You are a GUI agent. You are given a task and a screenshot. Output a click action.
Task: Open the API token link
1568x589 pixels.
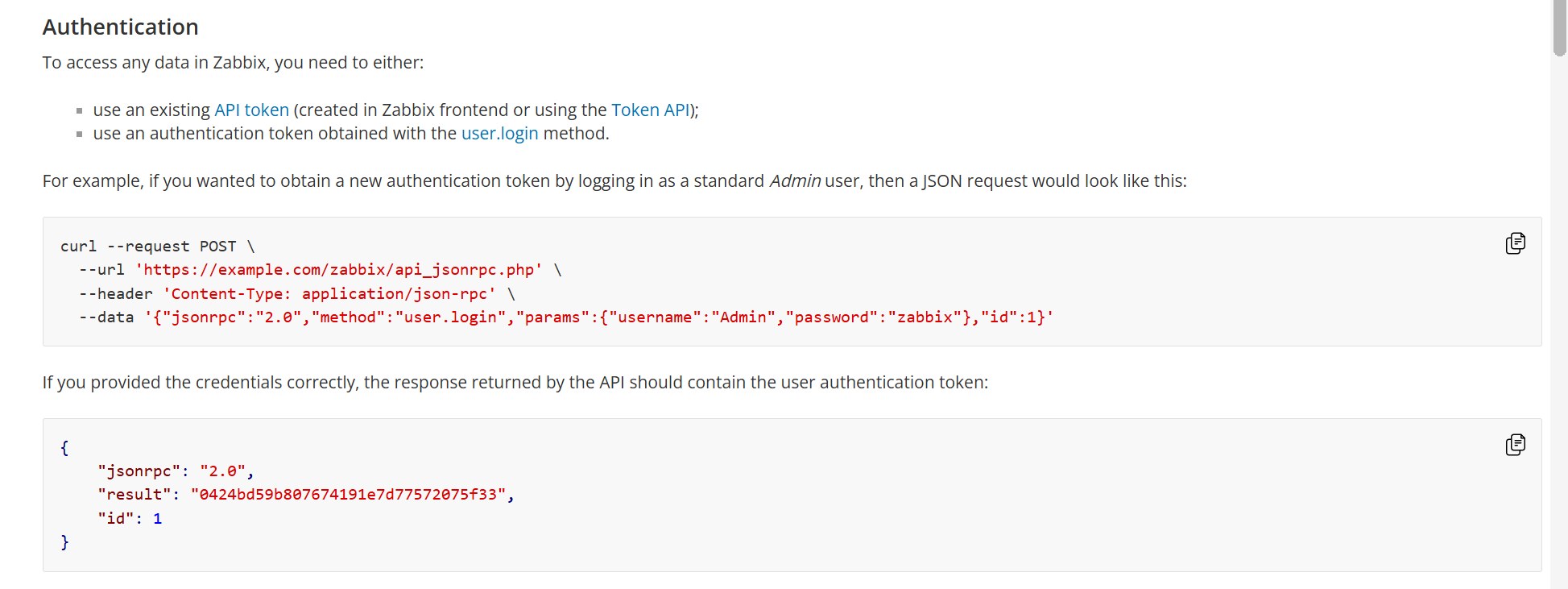tap(251, 110)
